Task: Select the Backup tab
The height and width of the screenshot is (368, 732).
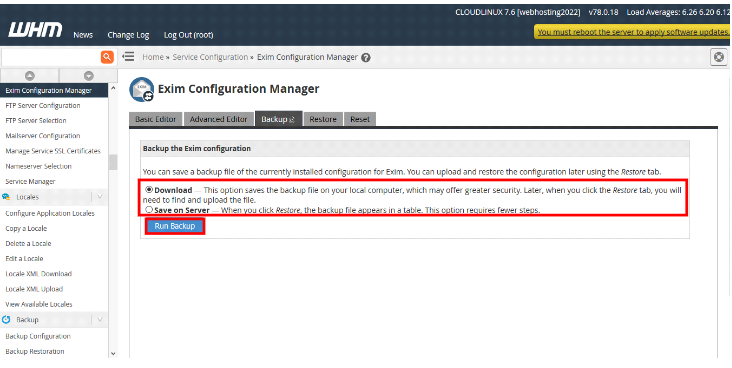Action: (278, 119)
